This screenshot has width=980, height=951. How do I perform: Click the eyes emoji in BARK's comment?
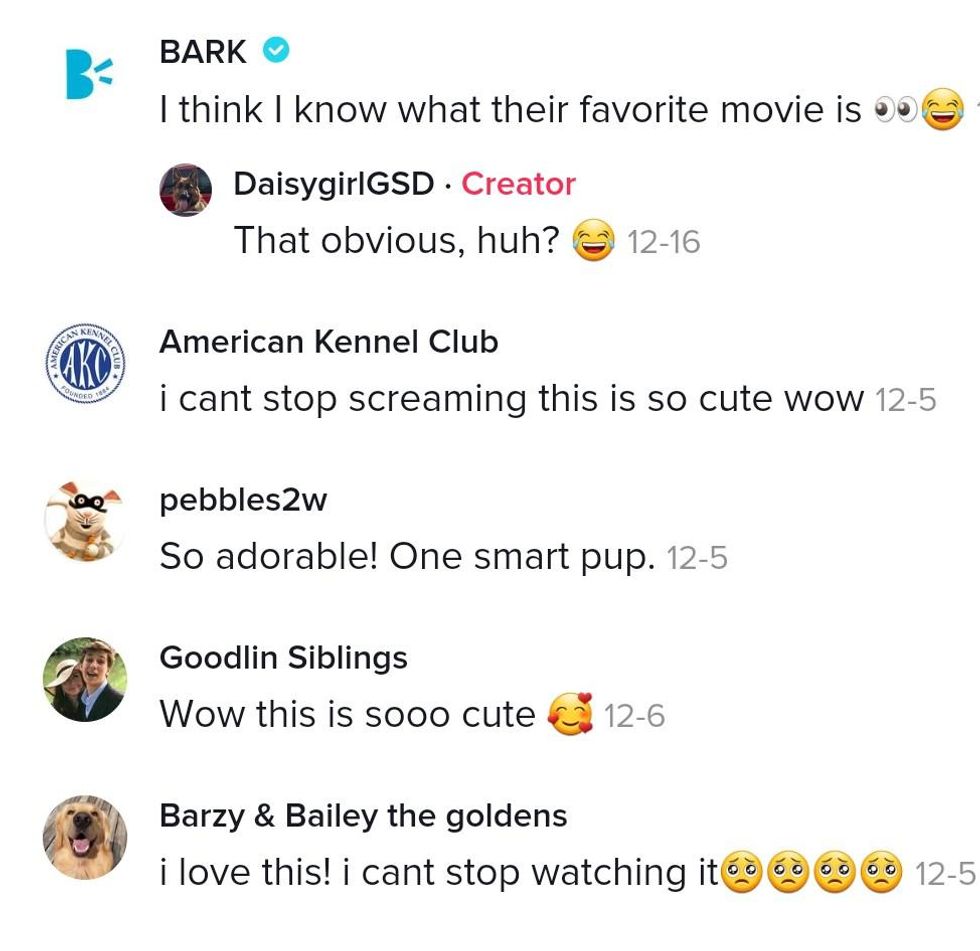[x=896, y=110]
